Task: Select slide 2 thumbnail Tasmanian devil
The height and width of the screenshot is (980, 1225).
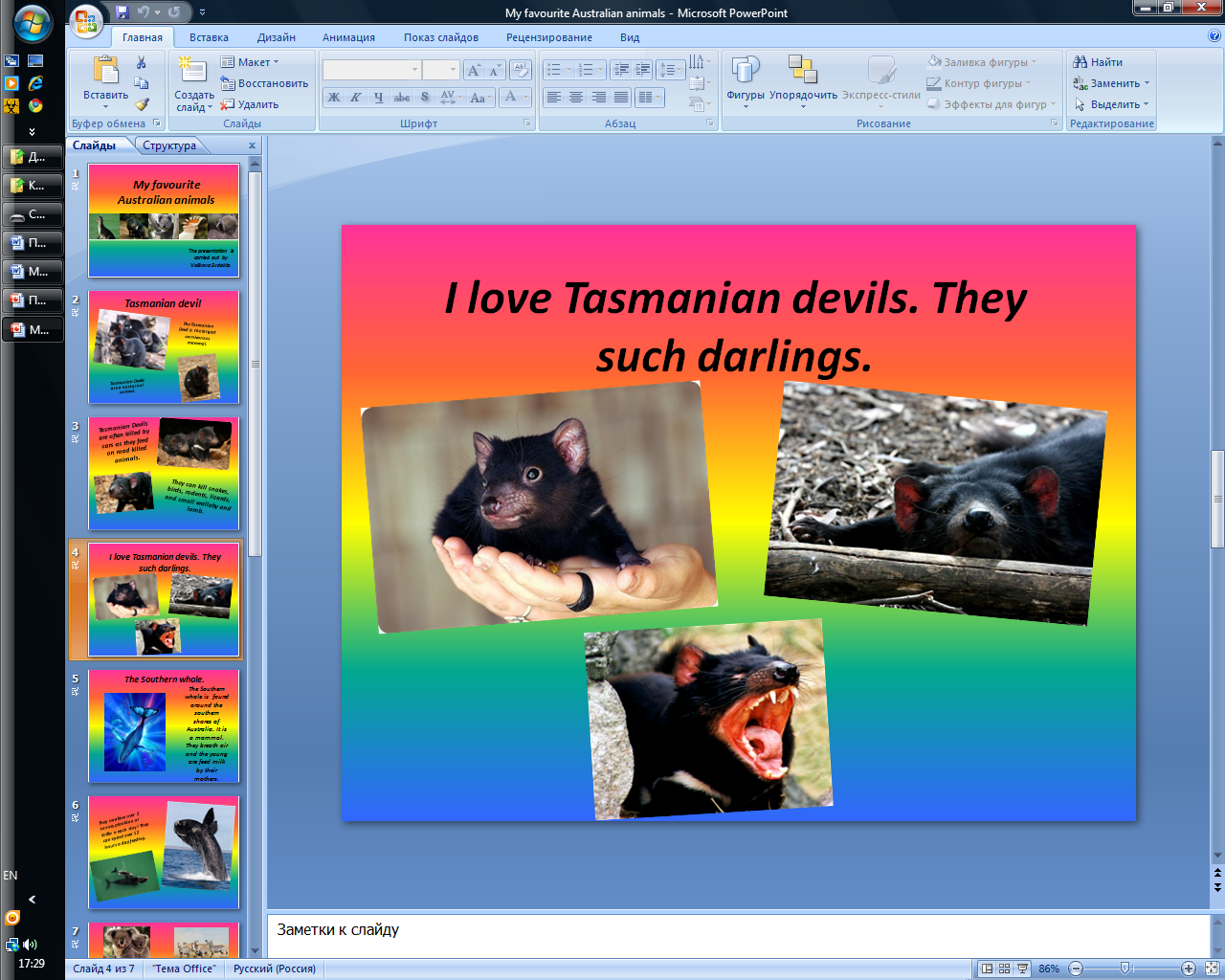Action: [x=164, y=347]
